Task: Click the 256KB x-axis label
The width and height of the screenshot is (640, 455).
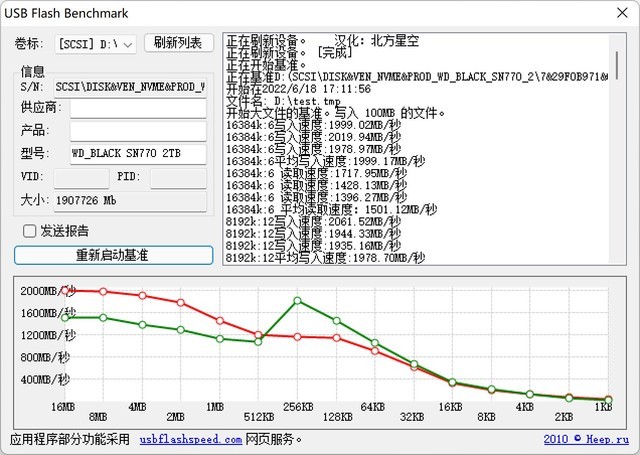Action: coord(298,407)
